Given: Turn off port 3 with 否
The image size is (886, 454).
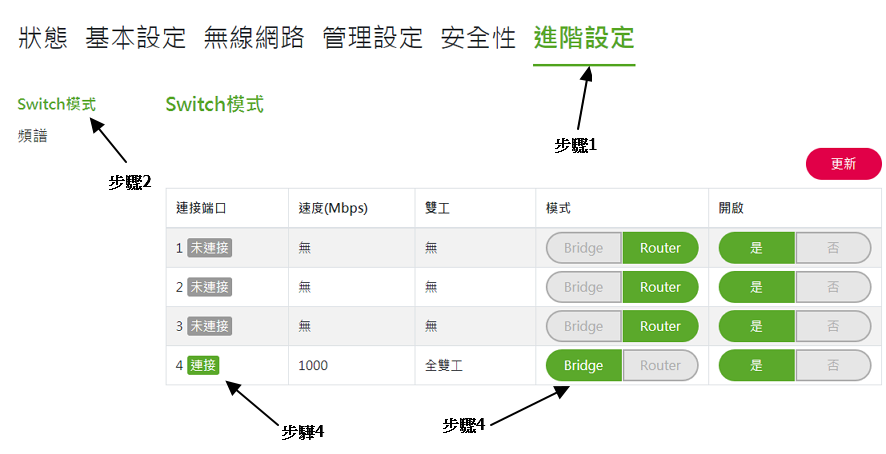Looking at the screenshot, I should pyautogui.click(x=833, y=326).
